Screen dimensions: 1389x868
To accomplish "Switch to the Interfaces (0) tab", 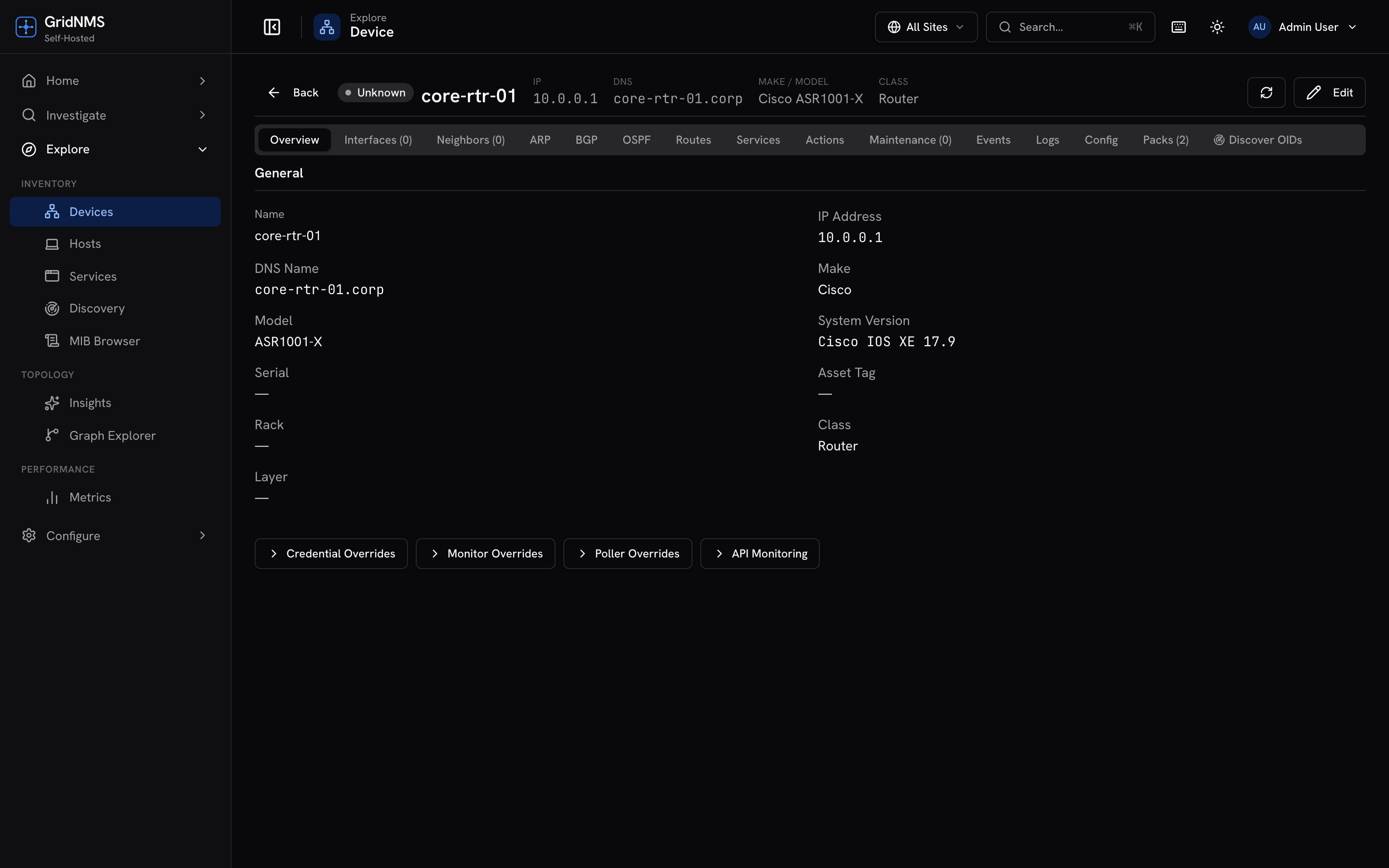I will coord(378,140).
